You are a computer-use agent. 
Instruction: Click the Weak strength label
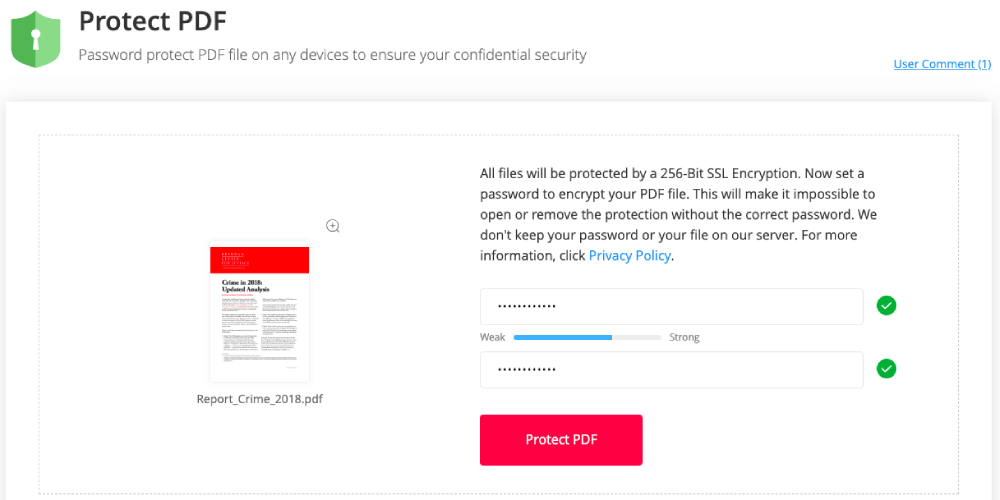(x=492, y=337)
